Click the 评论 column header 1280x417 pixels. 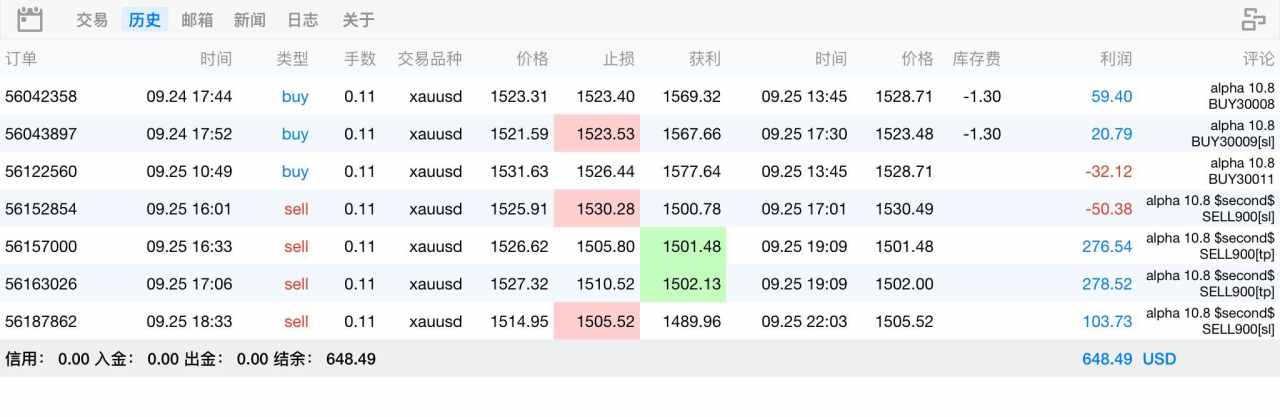point(1259,59)
